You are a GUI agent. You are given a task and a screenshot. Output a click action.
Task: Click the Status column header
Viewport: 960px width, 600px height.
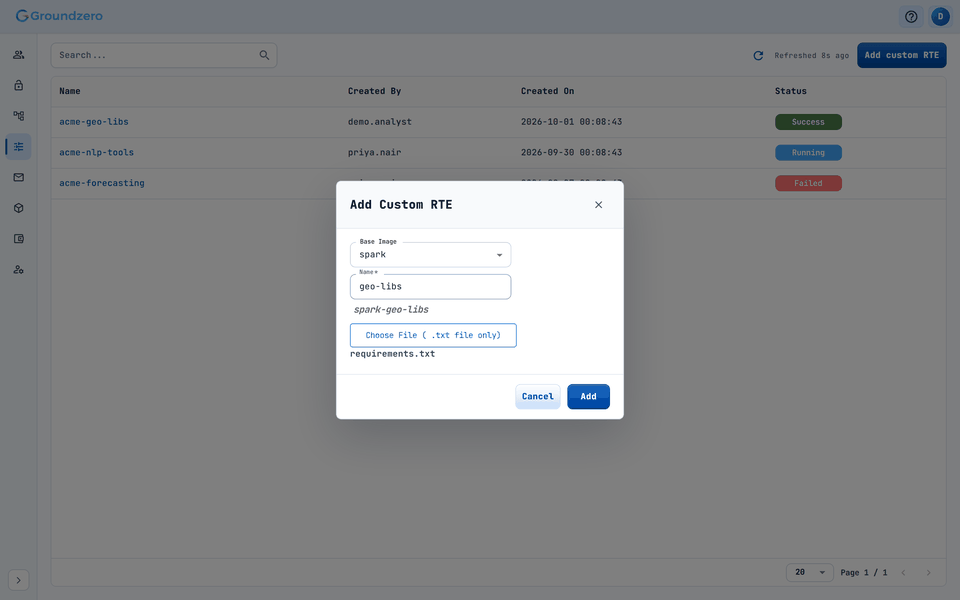coord(790,91)
